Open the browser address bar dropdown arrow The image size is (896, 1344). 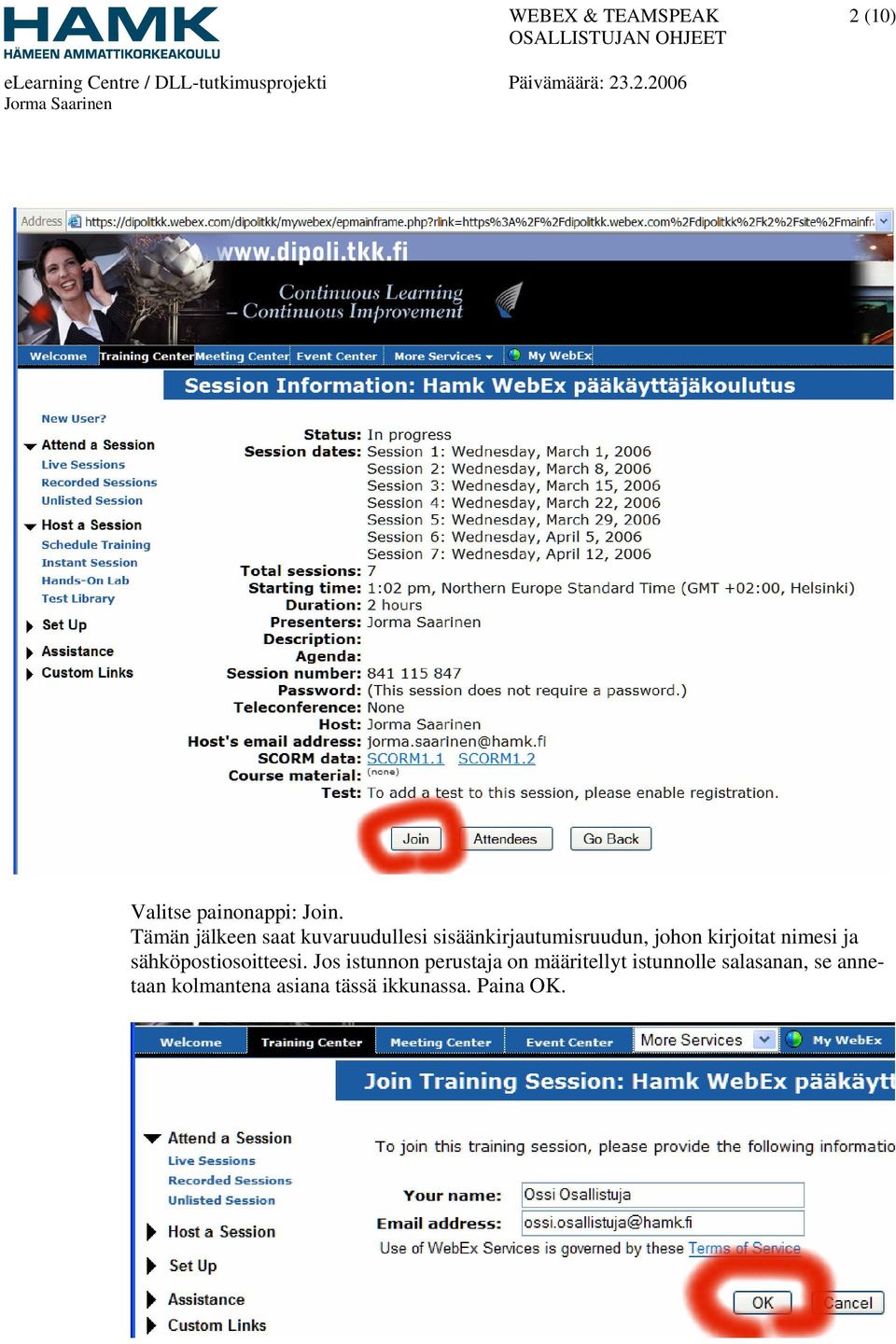click(884, 221)
